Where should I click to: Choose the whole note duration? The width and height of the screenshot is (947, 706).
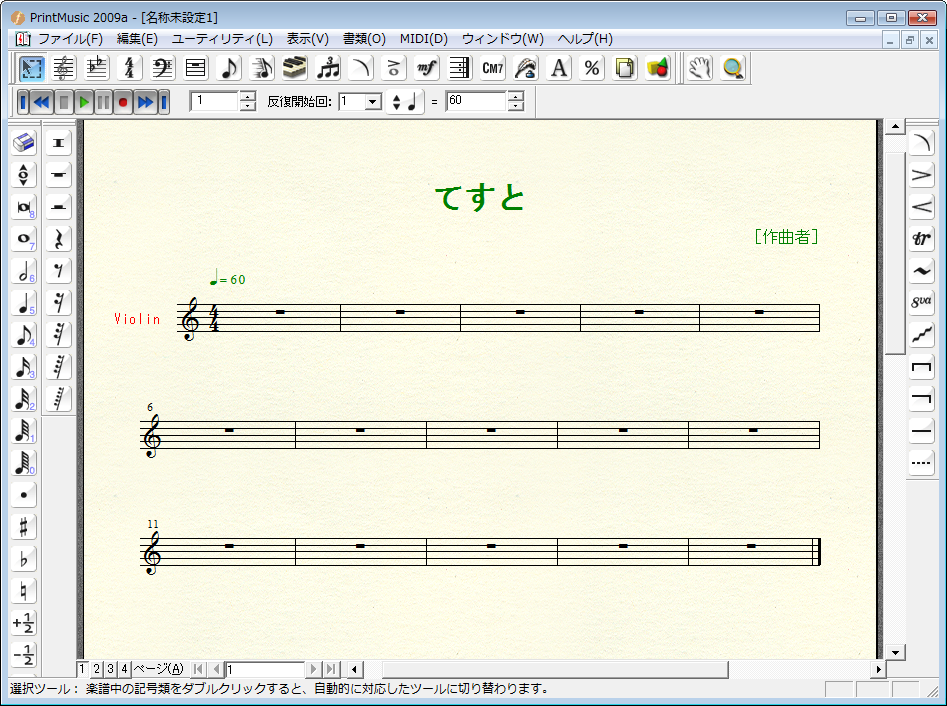click(x=24, y=239)
